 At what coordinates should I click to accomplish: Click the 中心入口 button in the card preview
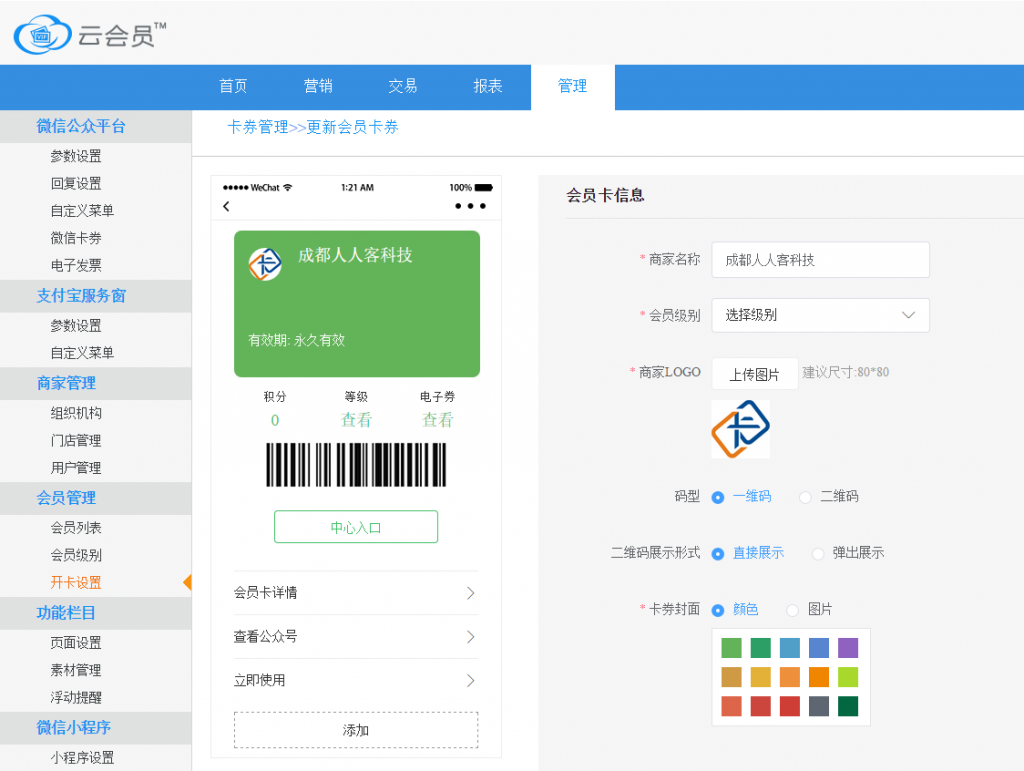click(355, 526)
